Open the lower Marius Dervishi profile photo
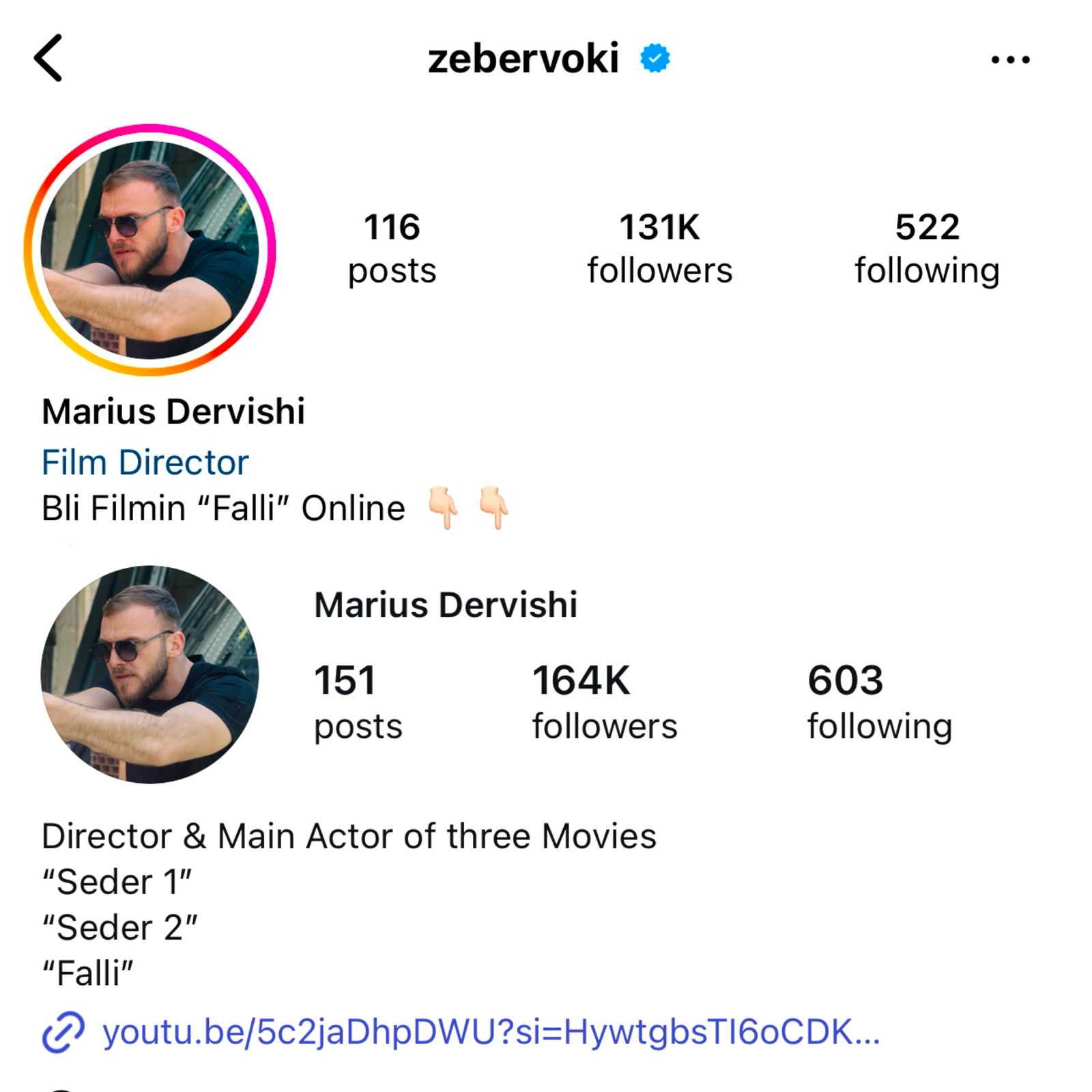Screen dimensions: 1092x1092 tap(149, 674)
